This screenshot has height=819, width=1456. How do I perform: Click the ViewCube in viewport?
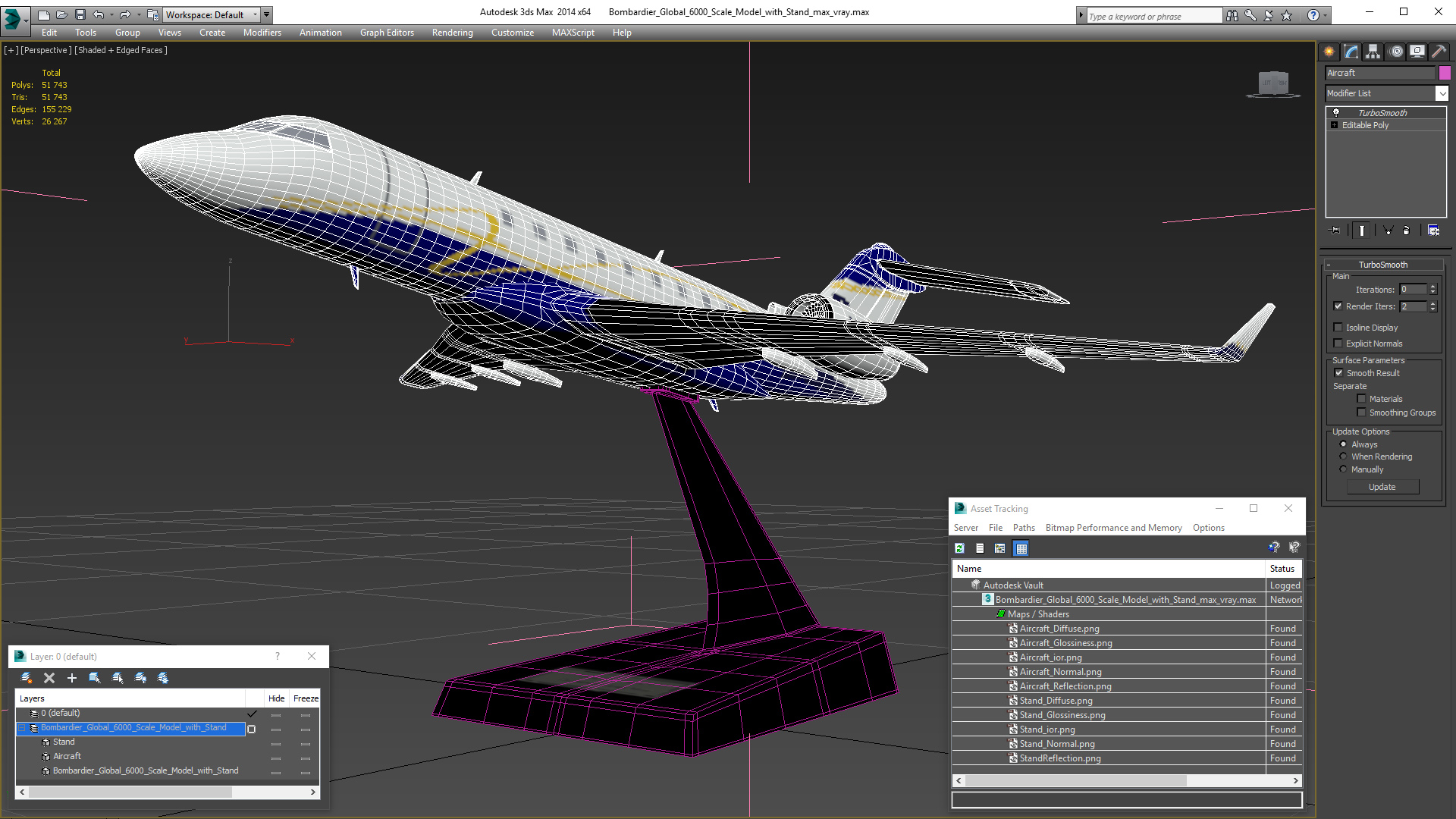(1273, 83)
